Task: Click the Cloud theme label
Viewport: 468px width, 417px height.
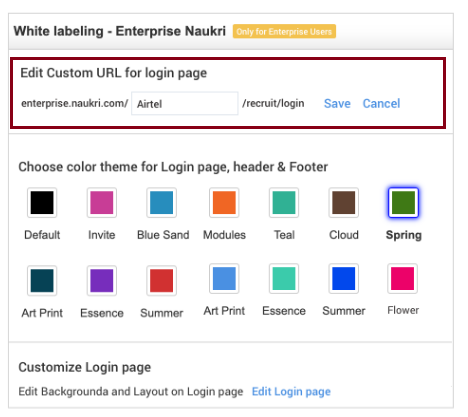Action: click(x=344, y=235)
